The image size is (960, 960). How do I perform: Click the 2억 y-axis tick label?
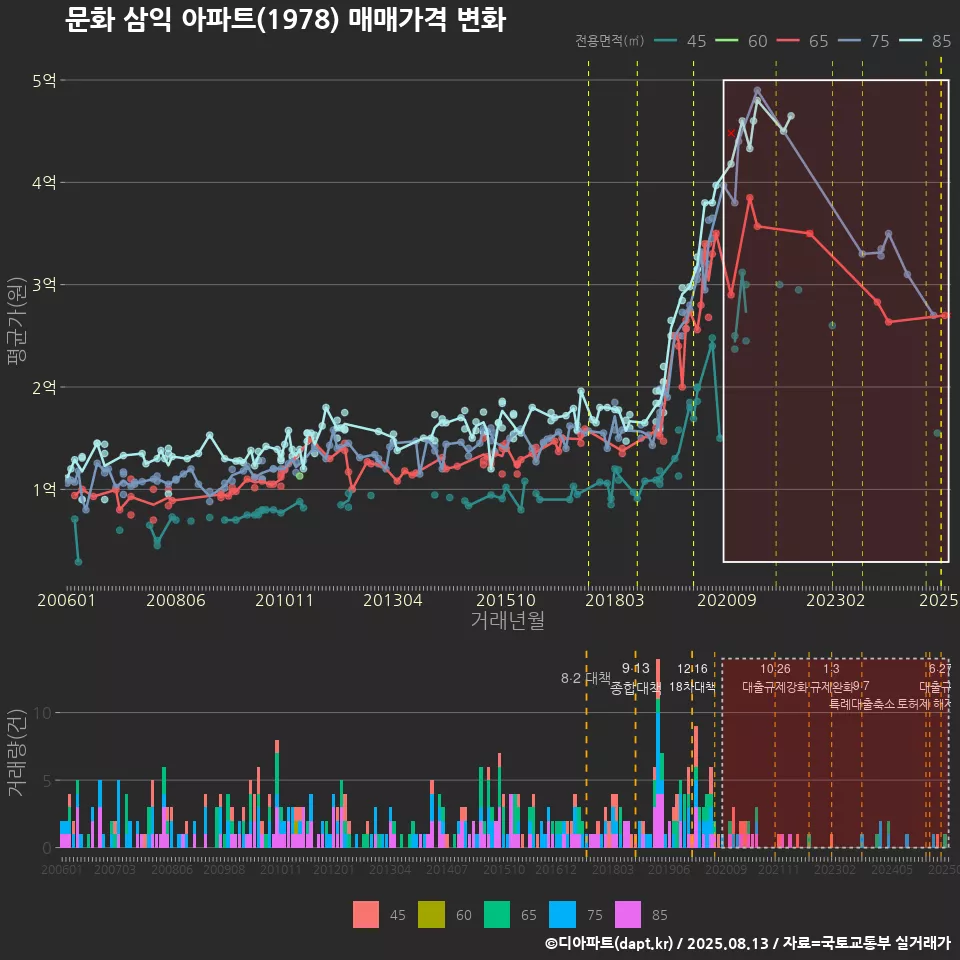[44, 387]
